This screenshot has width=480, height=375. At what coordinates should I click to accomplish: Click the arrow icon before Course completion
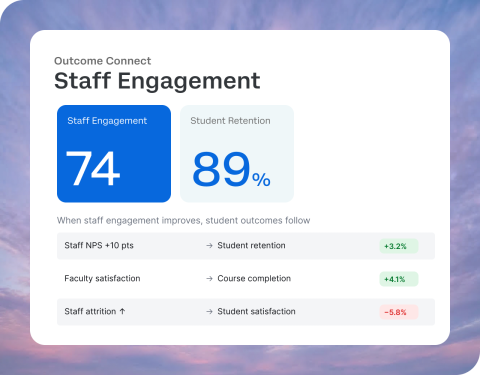209,278
